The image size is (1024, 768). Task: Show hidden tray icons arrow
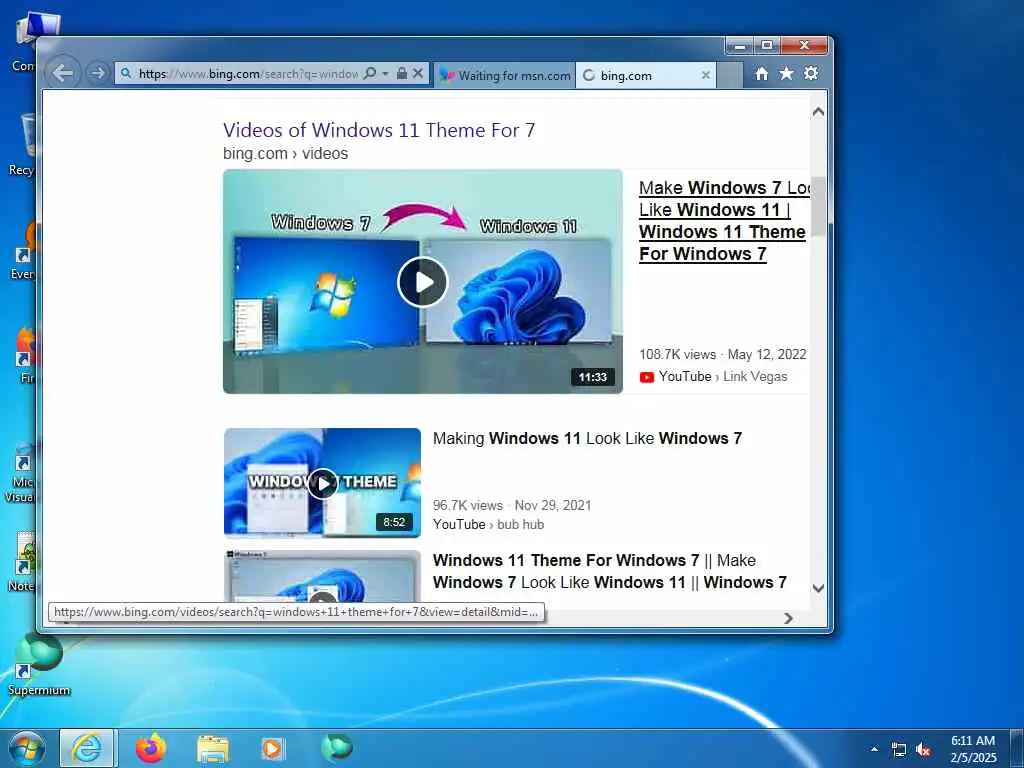(874, 749)
